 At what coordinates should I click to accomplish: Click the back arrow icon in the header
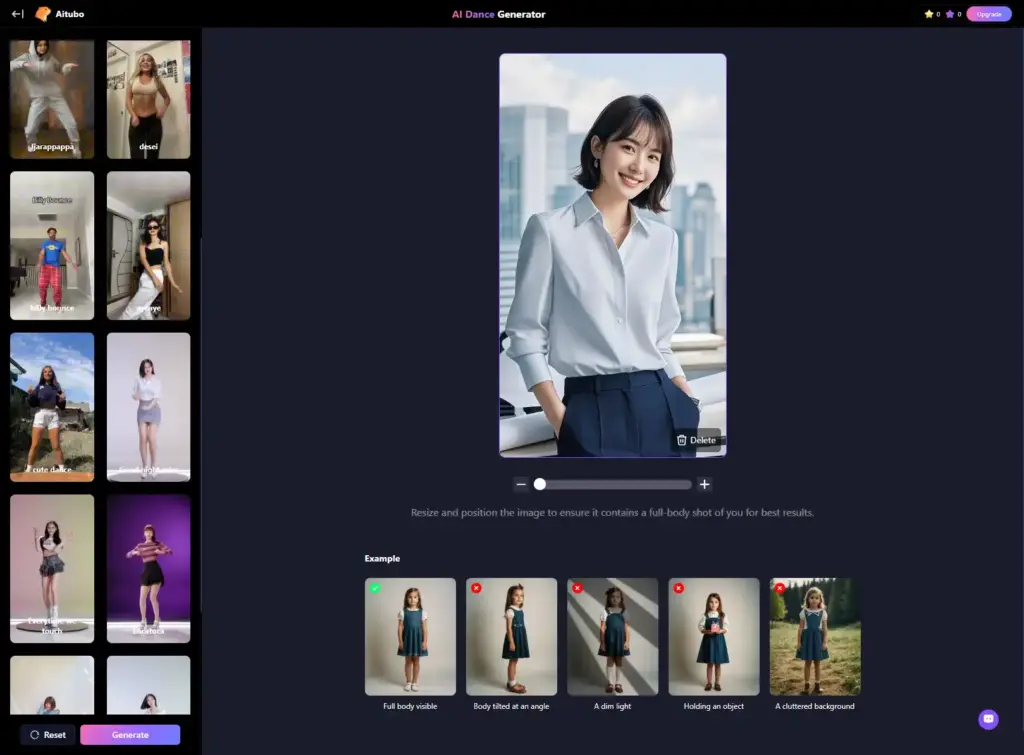[18, 14]
